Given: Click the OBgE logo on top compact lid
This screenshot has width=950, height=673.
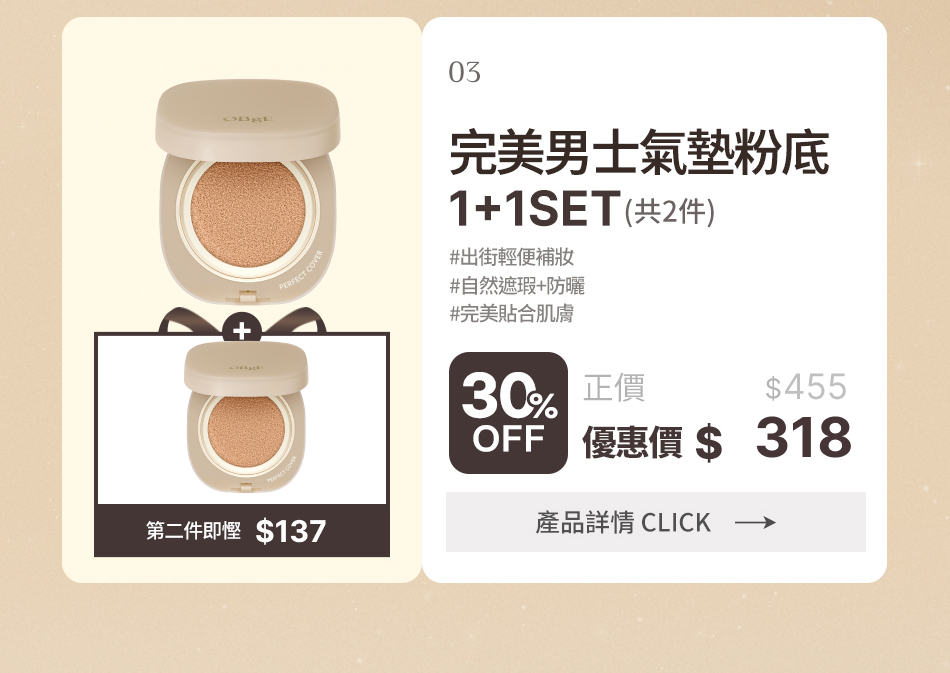Looking at the screenshot, I should [x=248, y=118].
